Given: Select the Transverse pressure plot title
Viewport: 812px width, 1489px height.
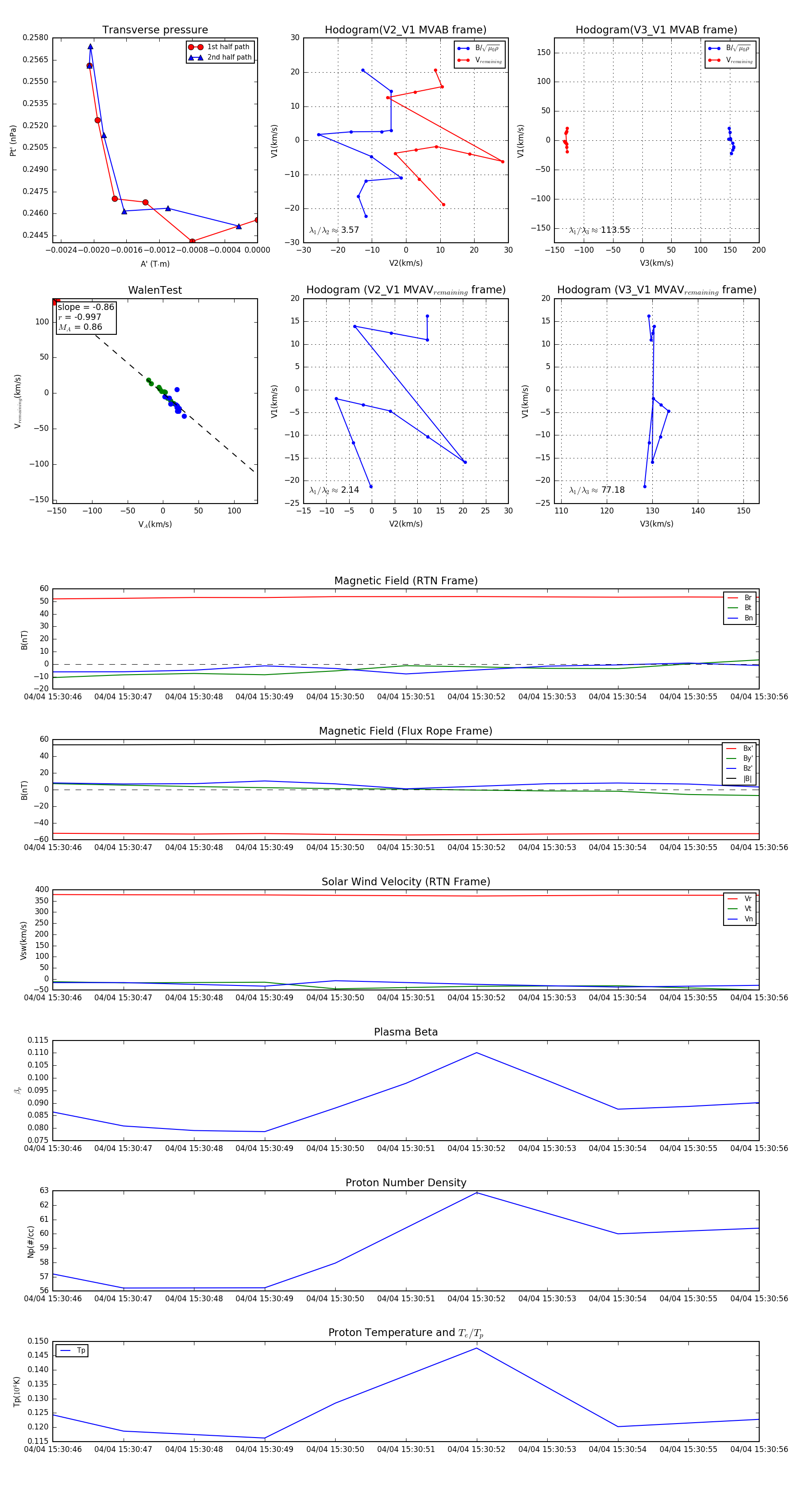Looking at the screenshot, I should [x=155, y=30].
